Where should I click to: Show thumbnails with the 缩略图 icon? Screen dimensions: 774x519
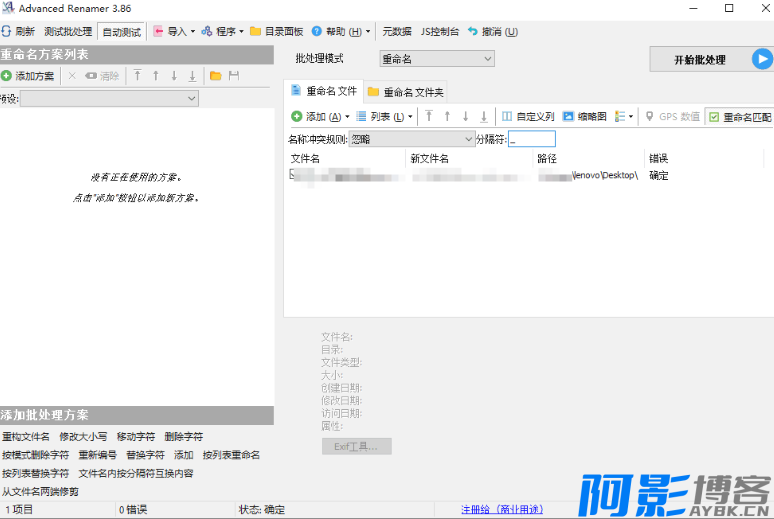pyautogui.click(x=568, y=116)
